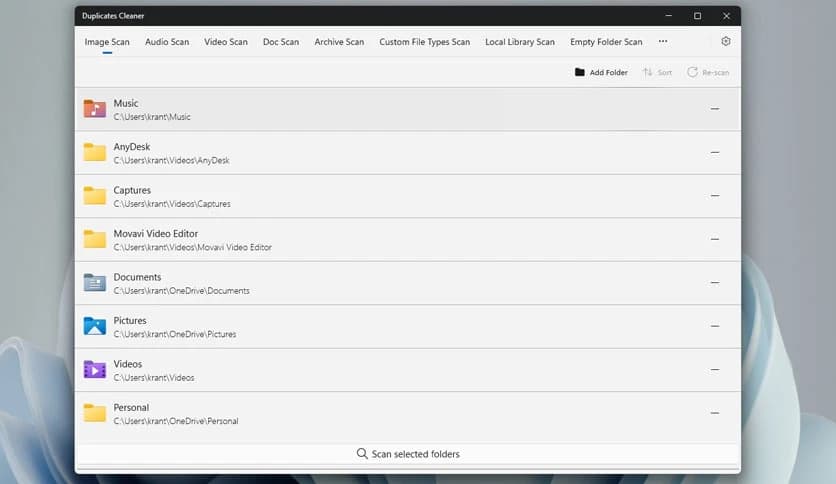The height and width of the screenshot is (484, 836).
Task: Click the Pictures folder icon
Action: [95, 326]
